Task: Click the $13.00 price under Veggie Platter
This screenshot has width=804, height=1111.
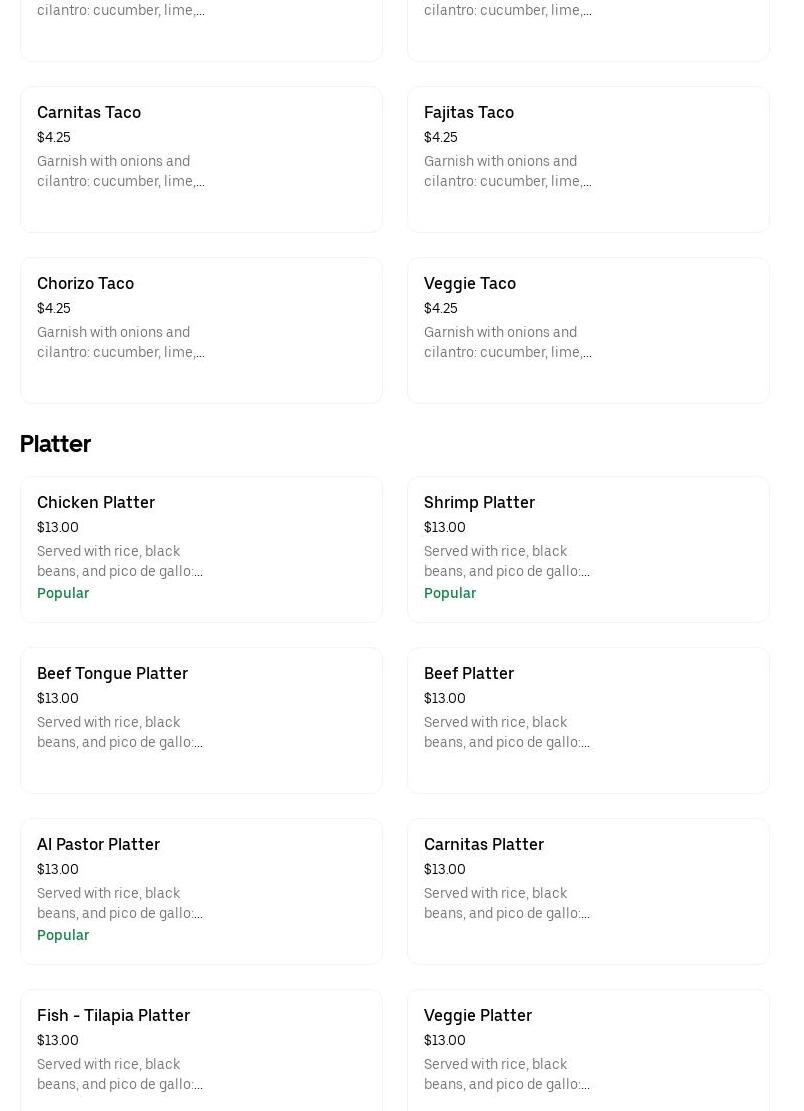Action: (x=445, y=1041)
